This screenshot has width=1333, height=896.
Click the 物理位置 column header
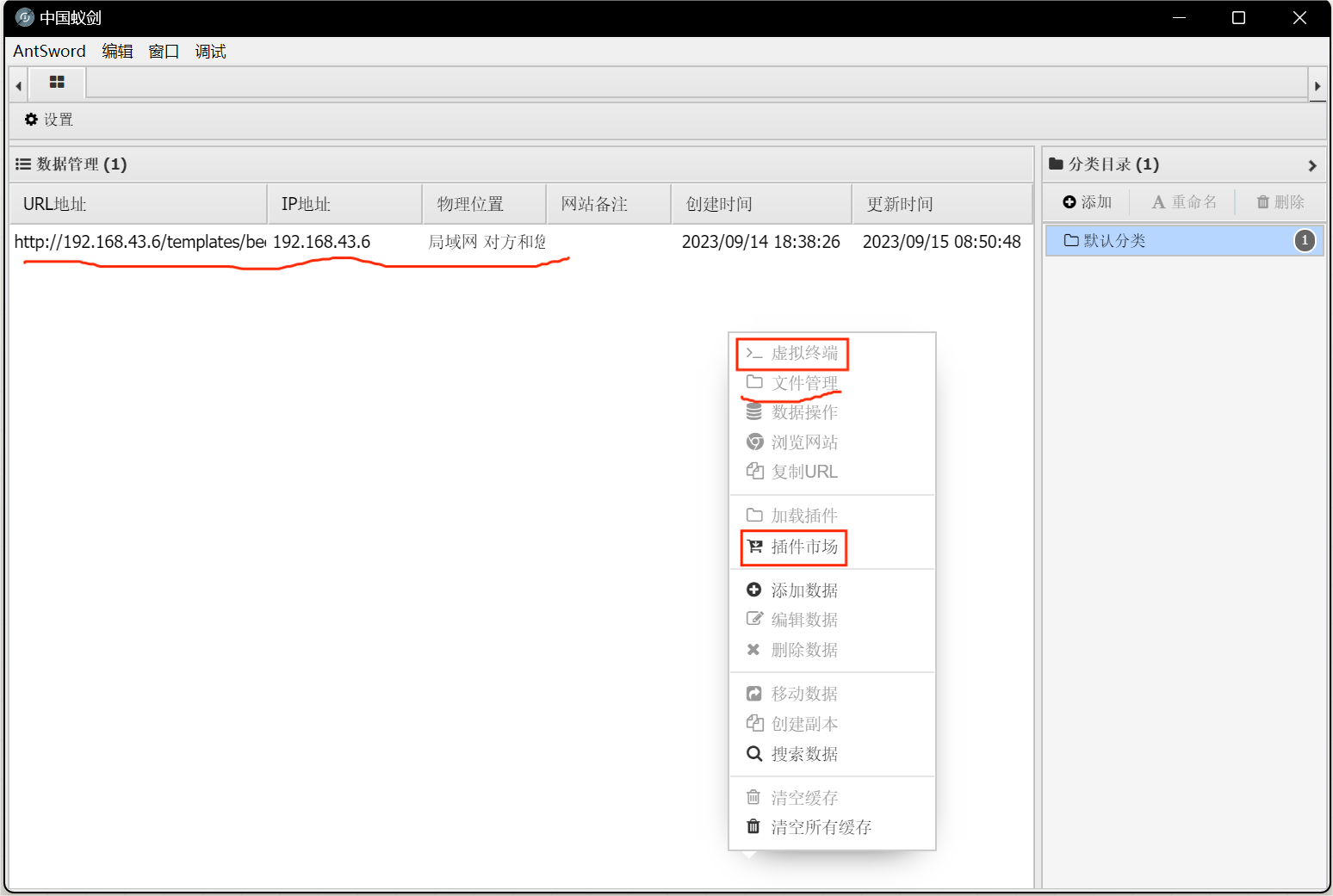point(484,204)
